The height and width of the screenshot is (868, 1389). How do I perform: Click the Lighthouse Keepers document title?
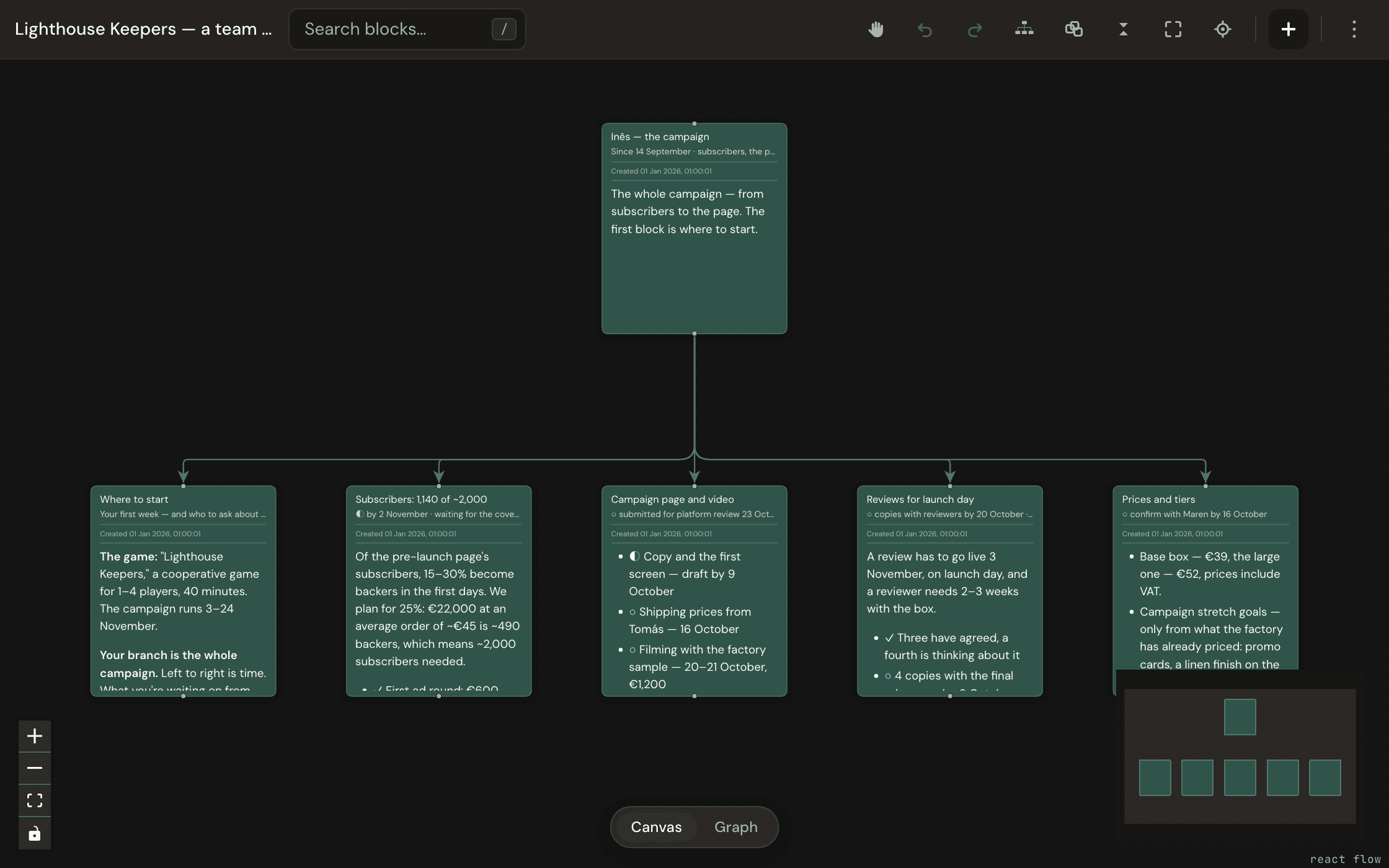coord(143,29)
